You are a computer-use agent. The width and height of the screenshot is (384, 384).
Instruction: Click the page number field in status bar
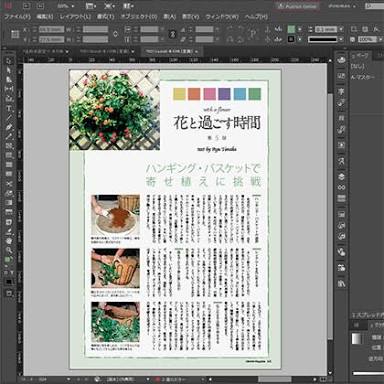[43, 379]
